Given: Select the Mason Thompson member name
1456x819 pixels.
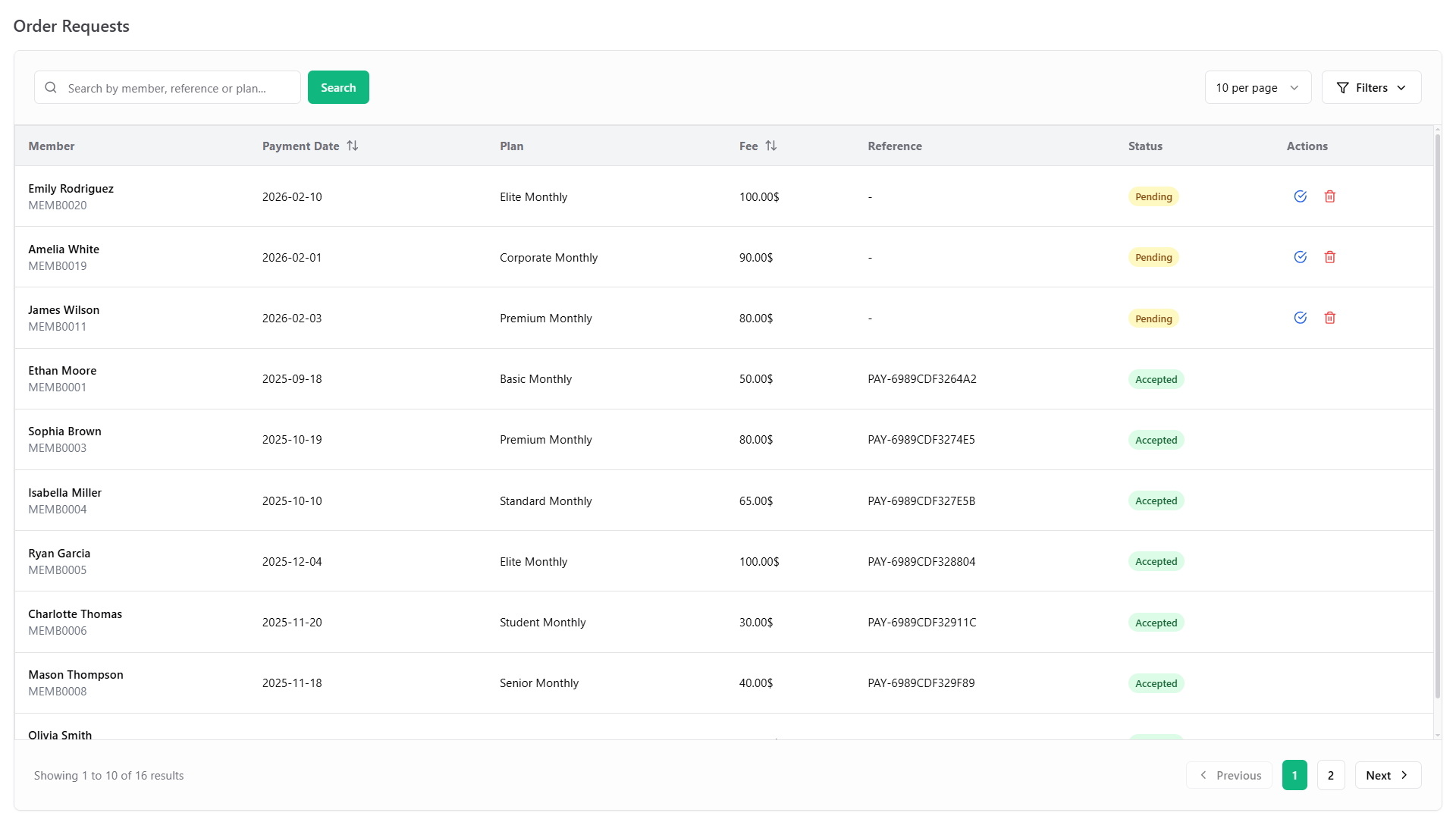Looking at the screenshot, I should tap(76, 675).
